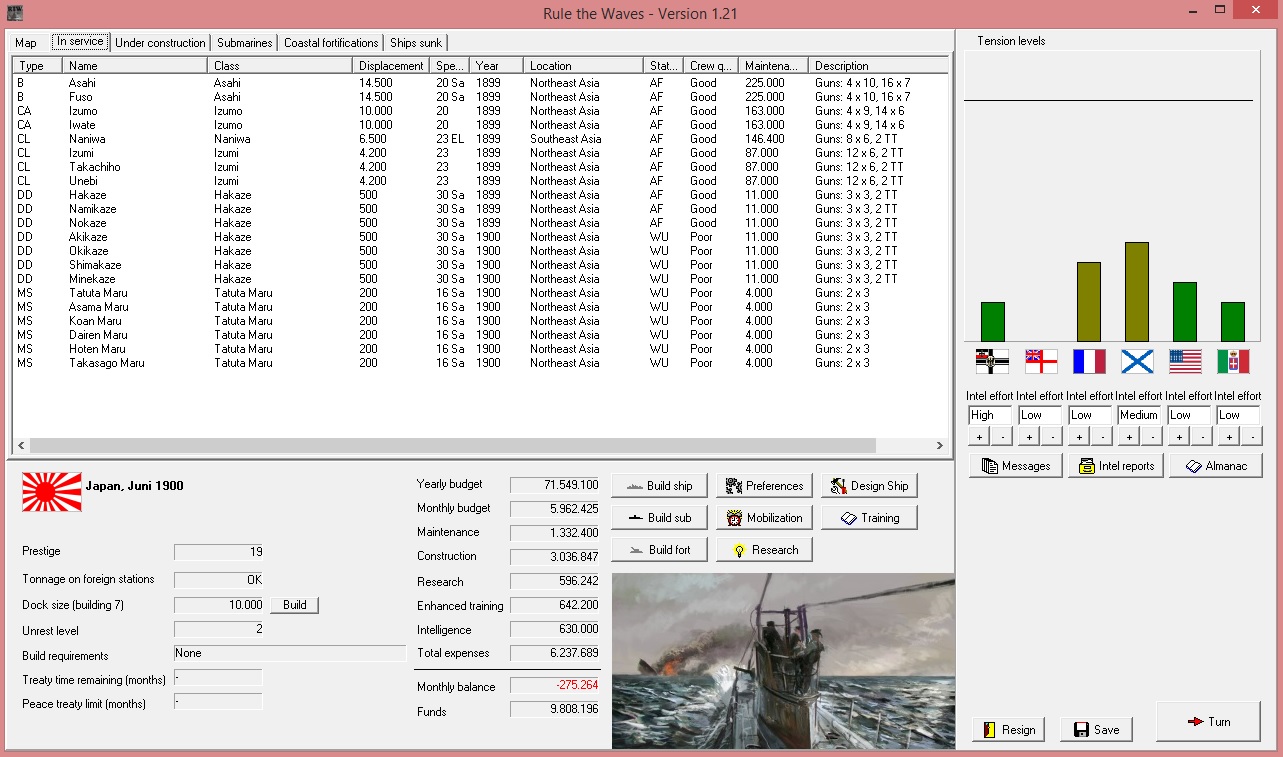Decrease intel effort for Italy
1283x757 pixels.
tap(1252, 437)
